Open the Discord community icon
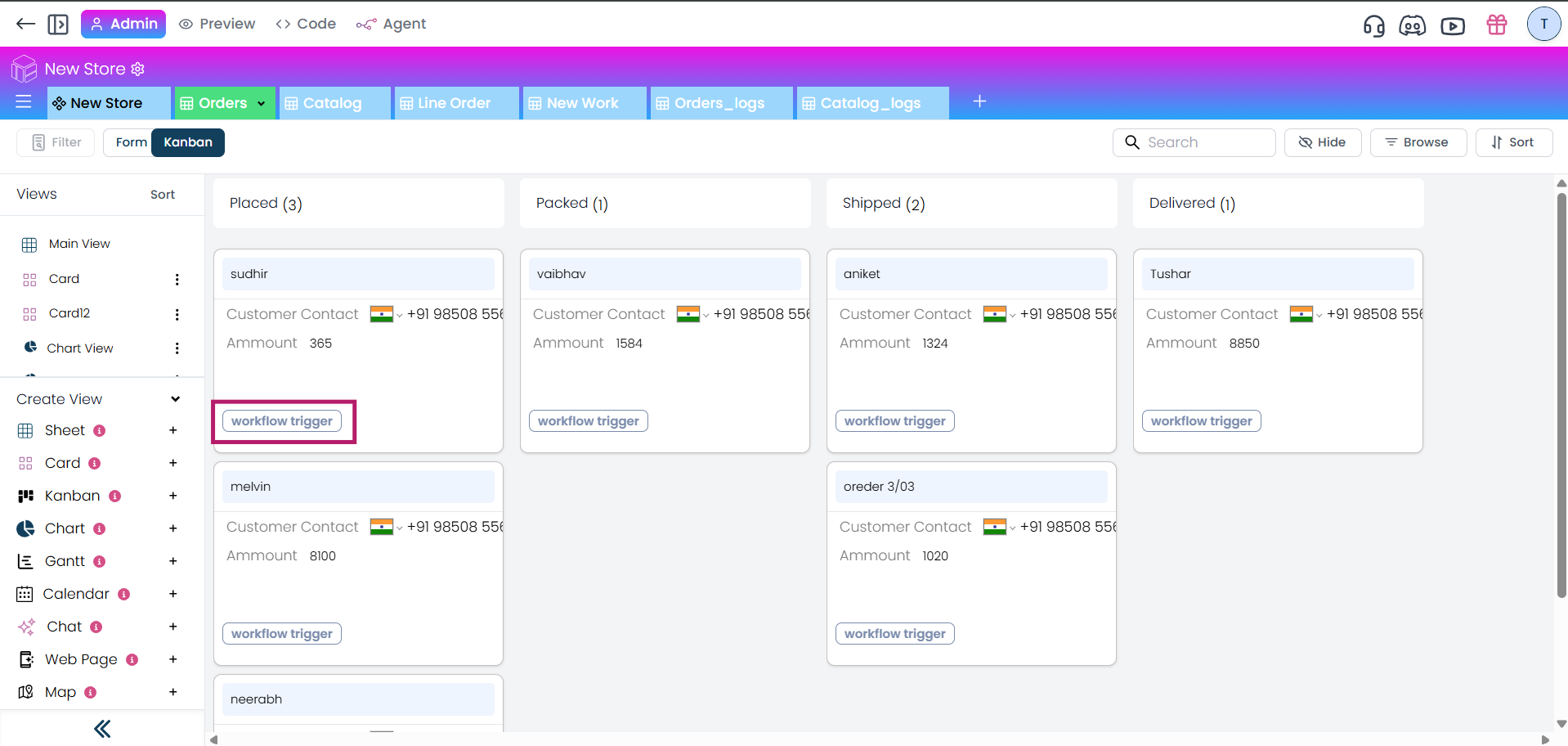 pyautogui.click(x=1412, y=25)
